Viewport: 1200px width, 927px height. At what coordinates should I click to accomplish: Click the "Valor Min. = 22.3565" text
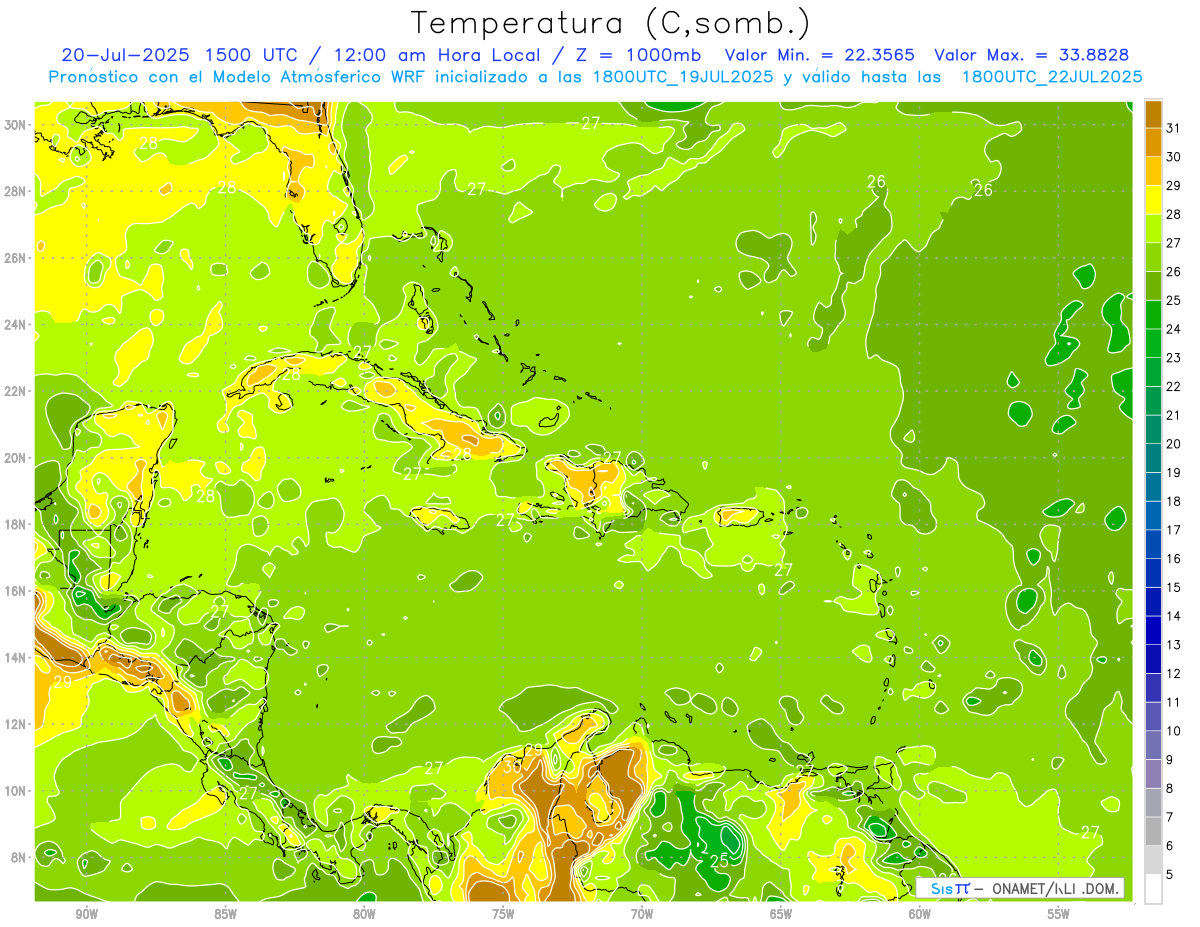click(x=819, y=54)
